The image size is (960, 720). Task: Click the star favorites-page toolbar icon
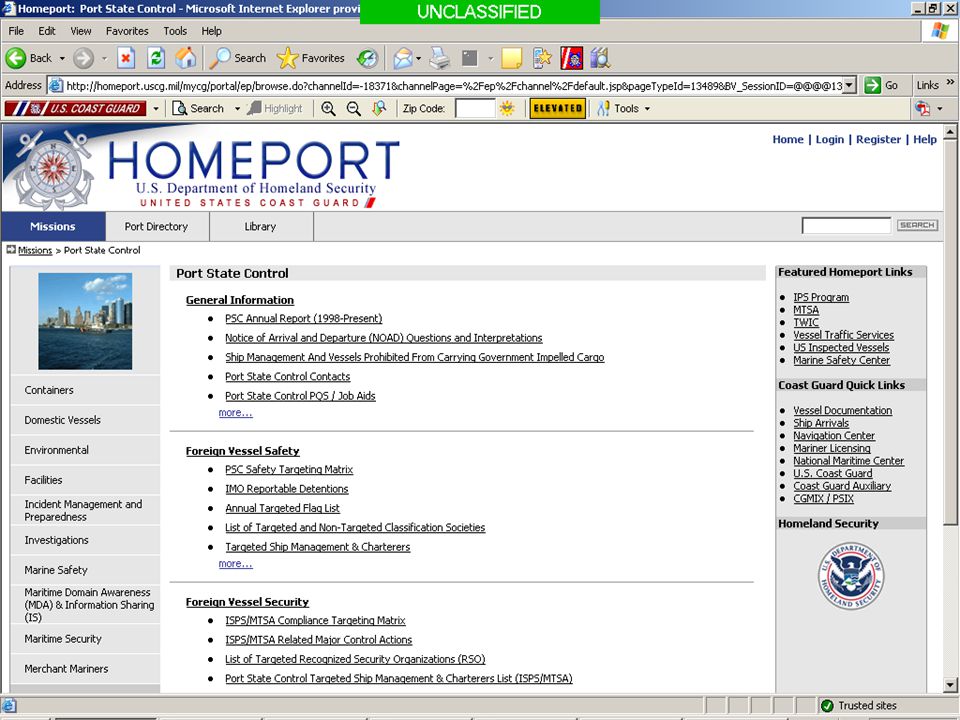(542, 58)
